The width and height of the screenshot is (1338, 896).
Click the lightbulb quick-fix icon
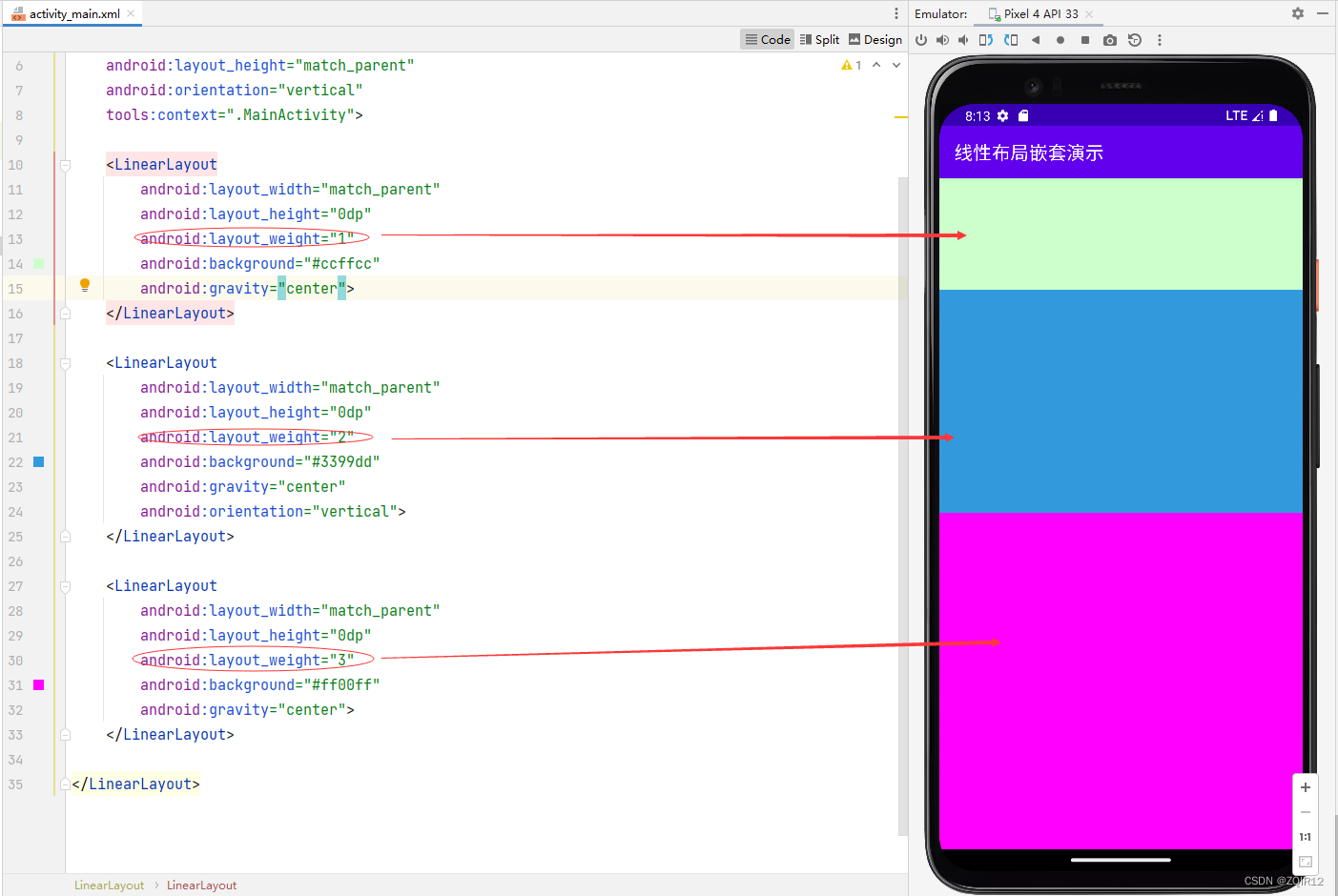pyautogui.click(x=85, y=285)
